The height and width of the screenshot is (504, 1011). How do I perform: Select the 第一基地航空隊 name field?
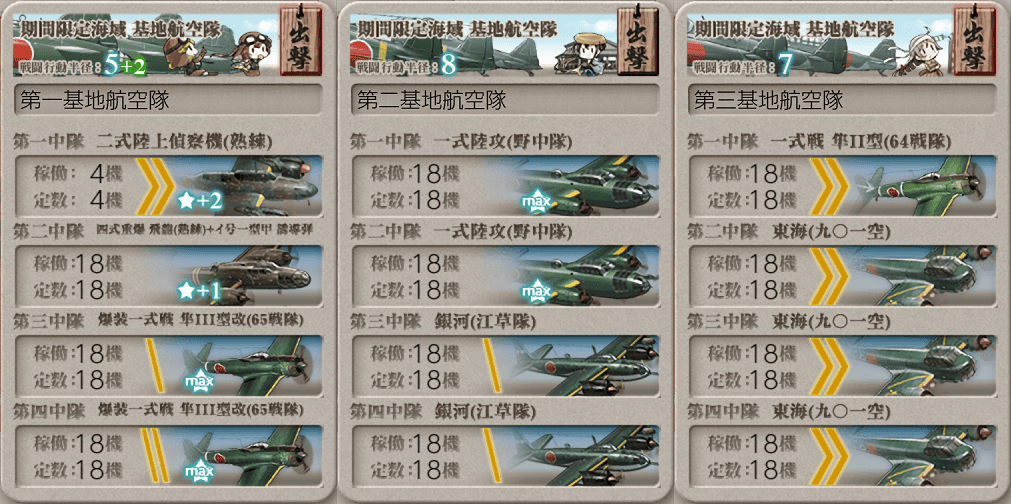[168, 100]
